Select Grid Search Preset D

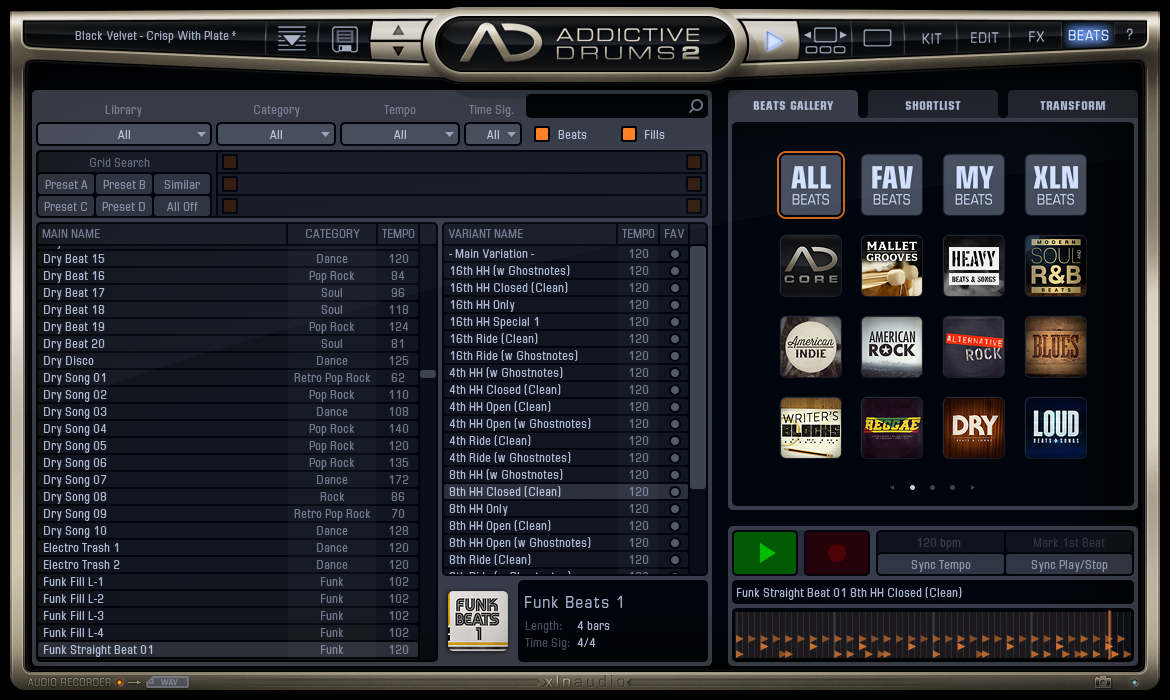124,207
